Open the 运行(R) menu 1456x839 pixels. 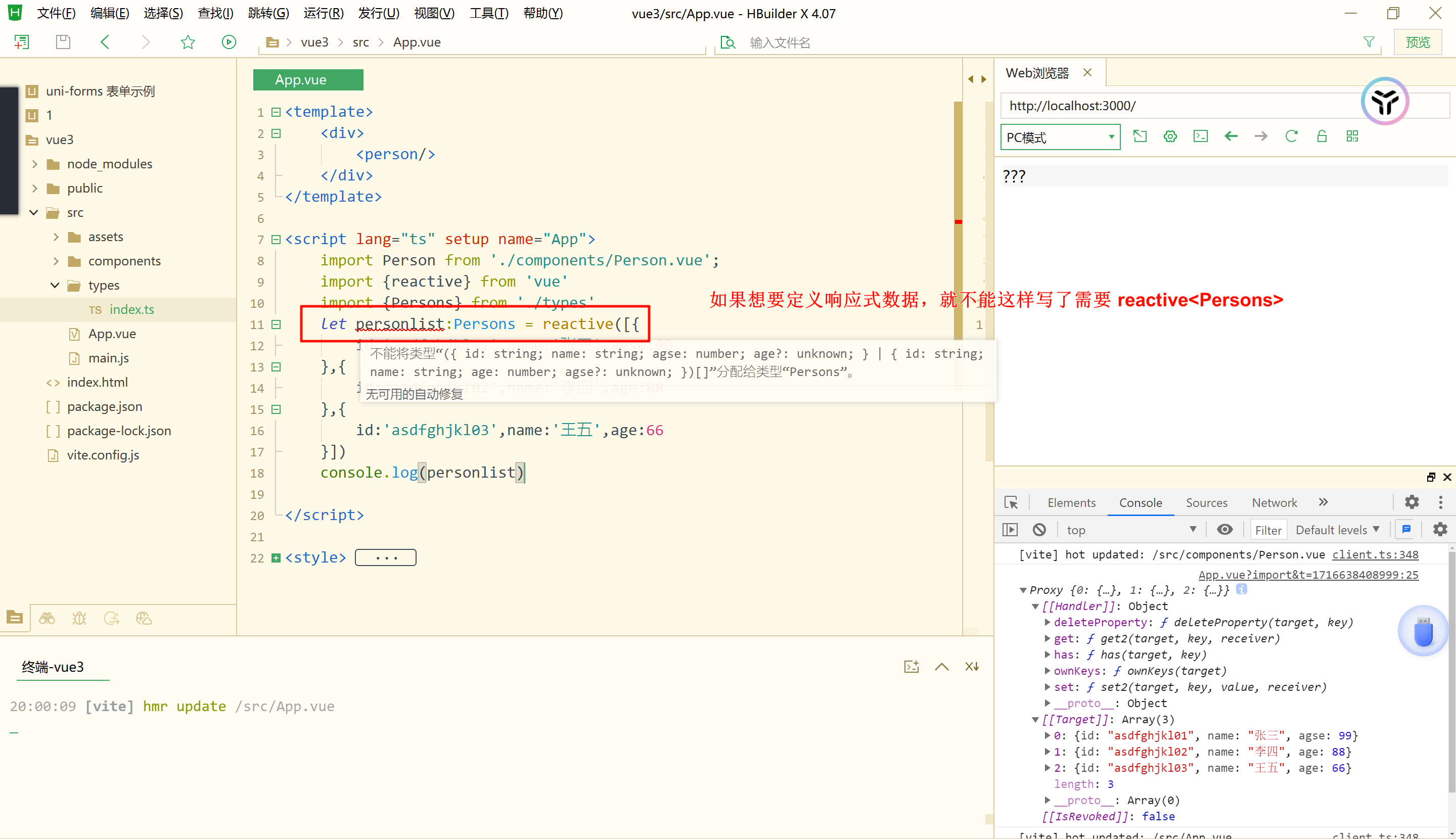324,13
